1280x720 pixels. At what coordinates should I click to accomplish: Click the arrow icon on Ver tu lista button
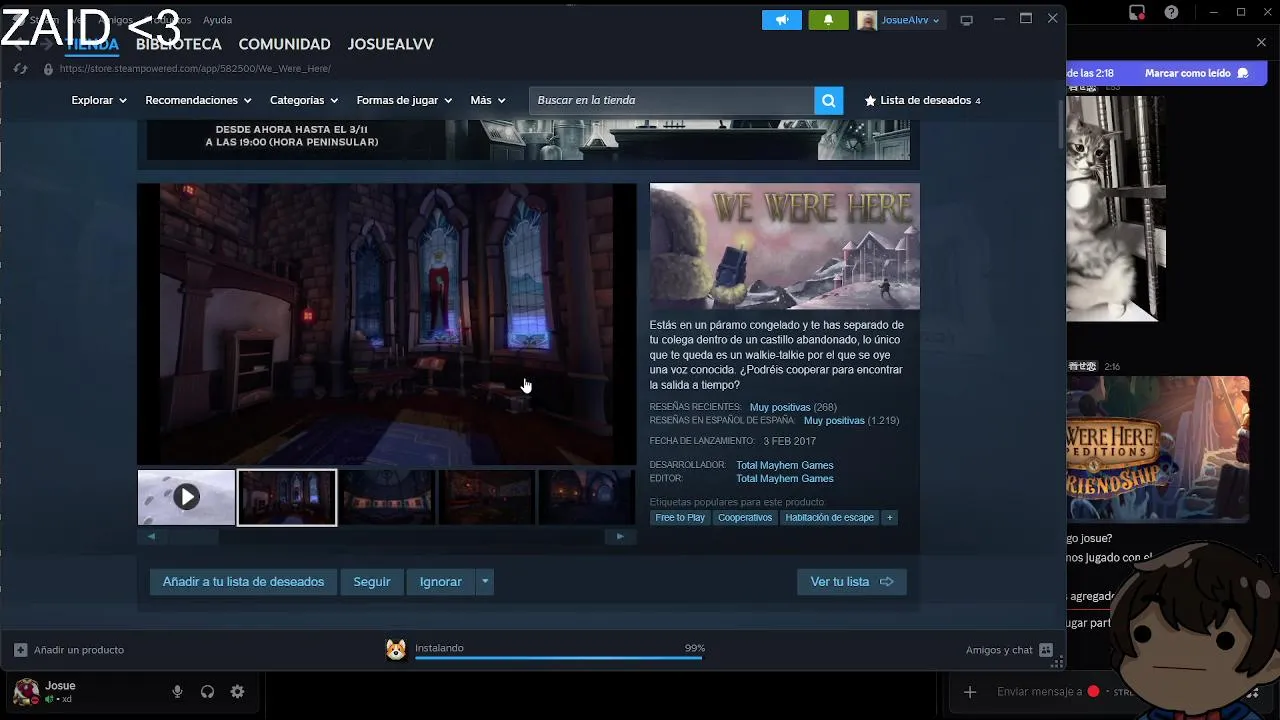(886, 582)
